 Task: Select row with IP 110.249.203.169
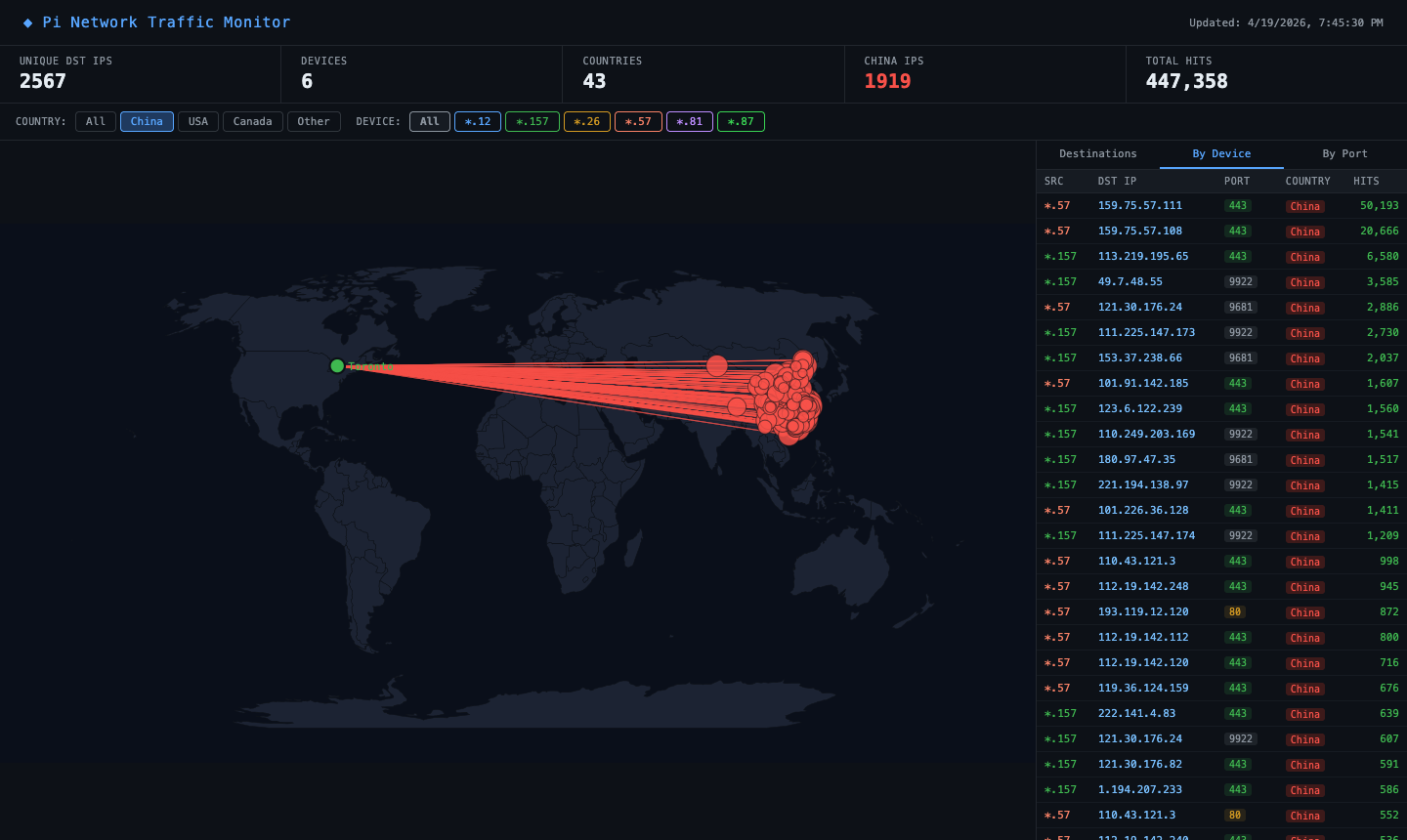(x=1221, y=435)
